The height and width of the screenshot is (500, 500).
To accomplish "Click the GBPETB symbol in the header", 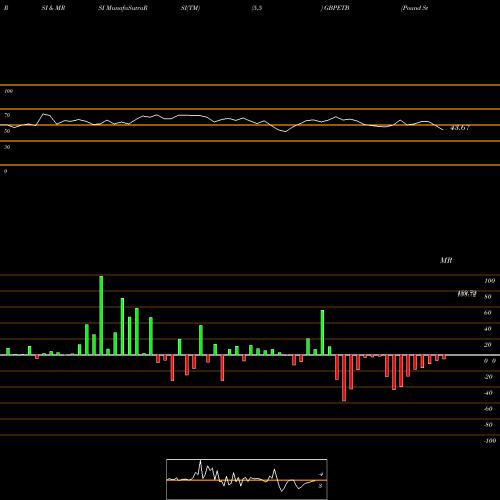I will click(337, 8).
